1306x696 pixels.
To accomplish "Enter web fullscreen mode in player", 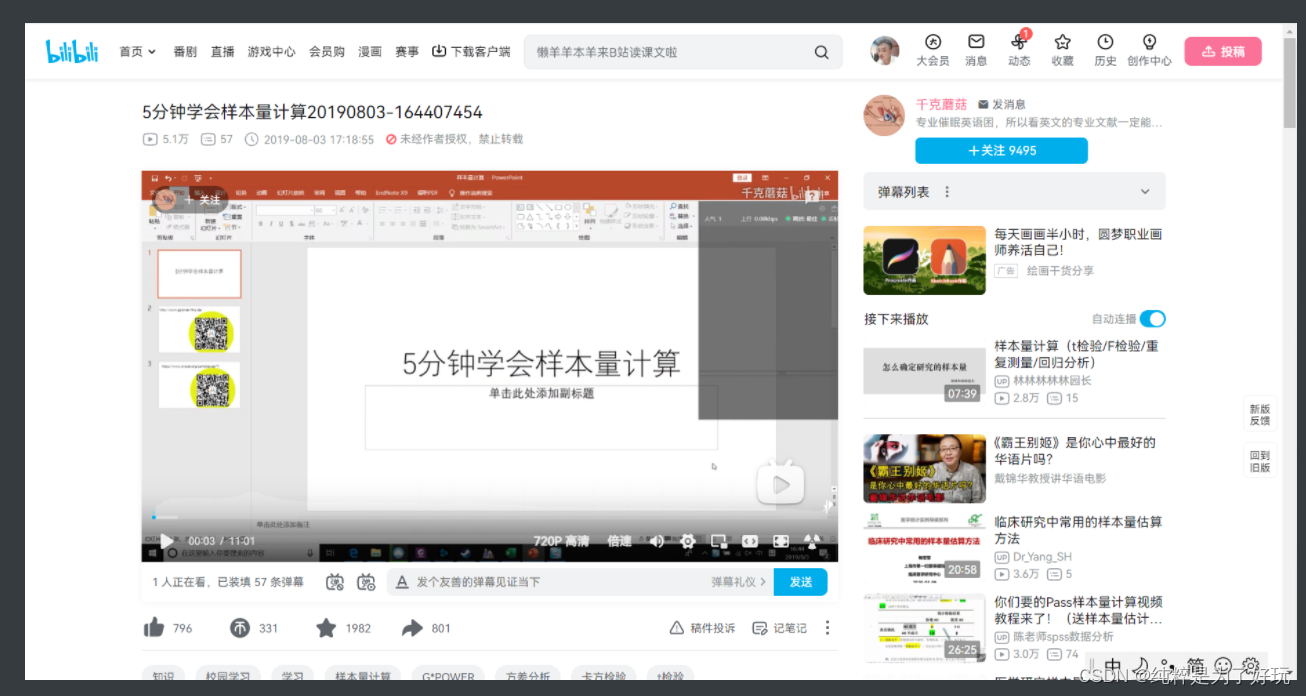I will tap(781, 541).
